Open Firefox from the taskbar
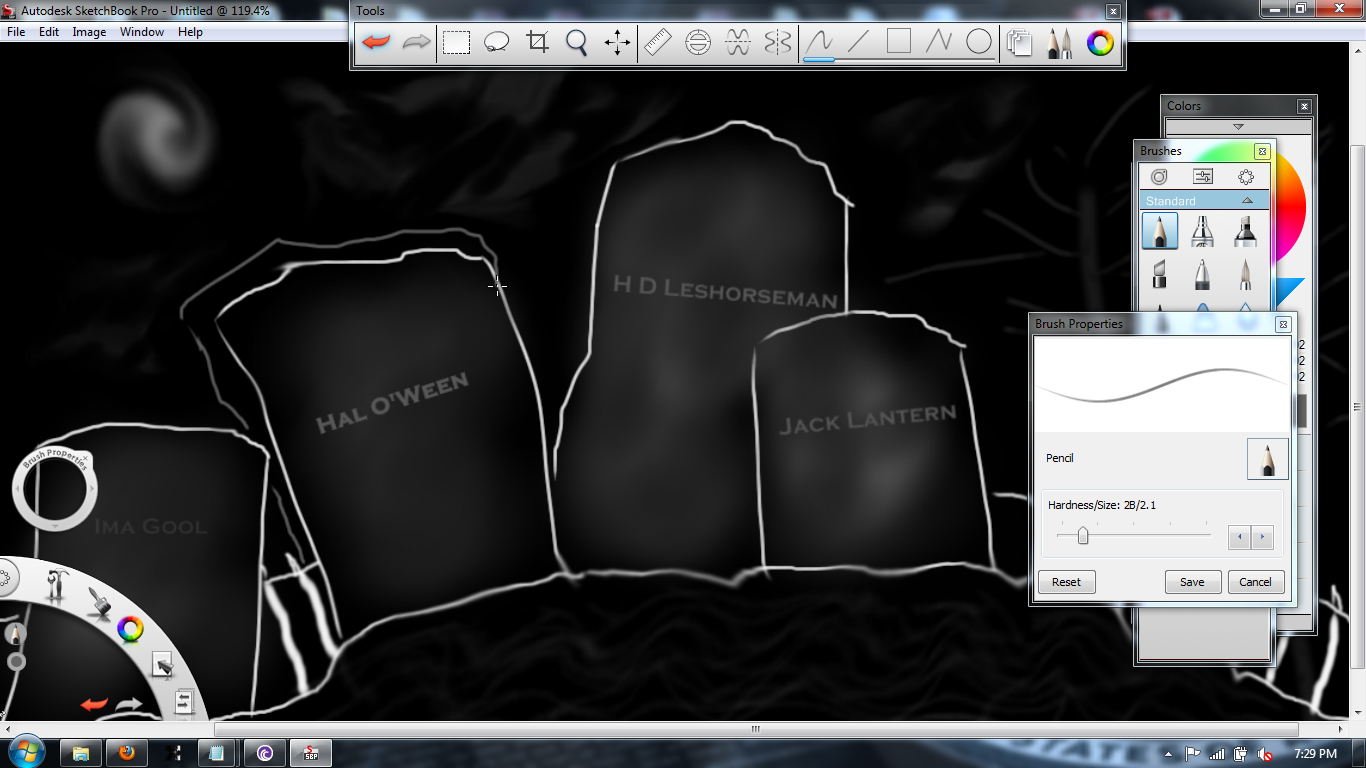 (125, 753)
